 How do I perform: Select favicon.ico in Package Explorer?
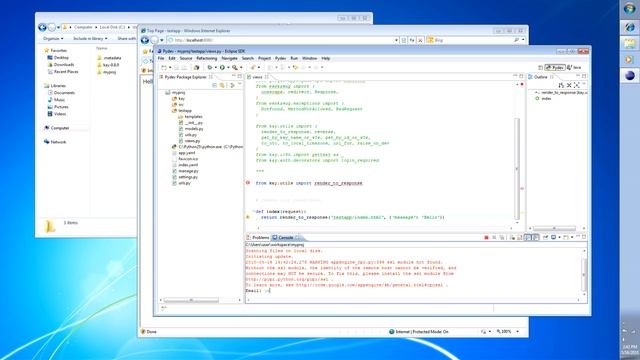[185, 159]
